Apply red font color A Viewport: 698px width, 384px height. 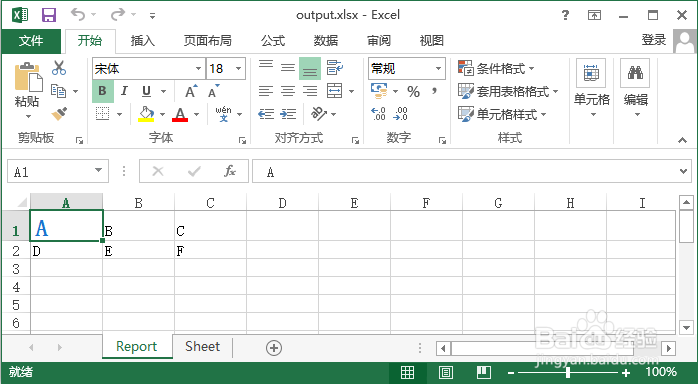click(180, 114)
